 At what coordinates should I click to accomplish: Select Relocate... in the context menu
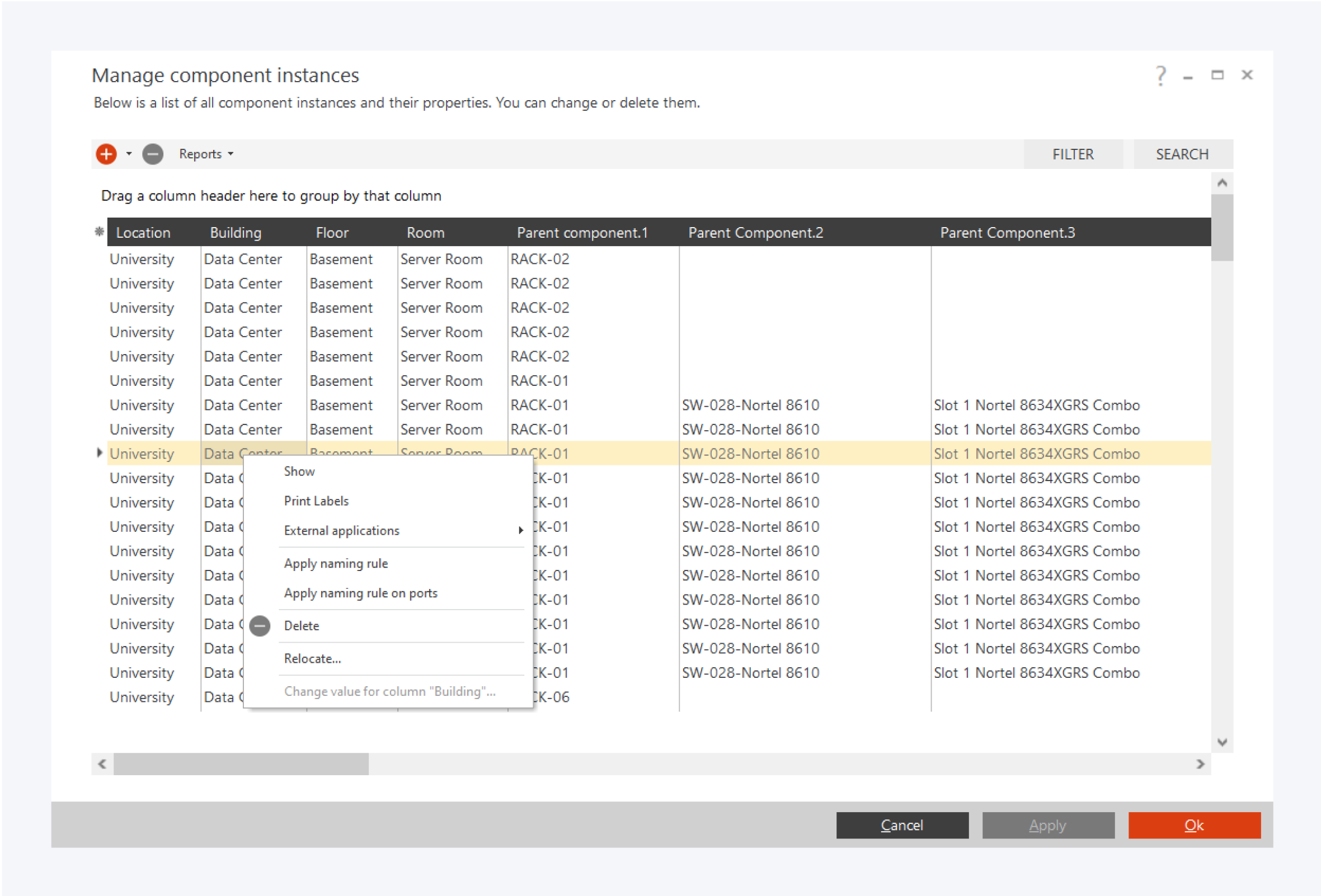(312, 659)
